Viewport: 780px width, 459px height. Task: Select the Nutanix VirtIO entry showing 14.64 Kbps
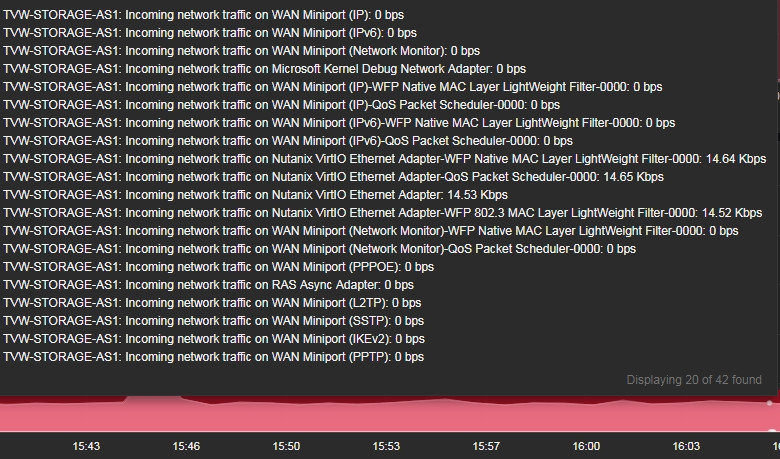[x=385, y=159]
